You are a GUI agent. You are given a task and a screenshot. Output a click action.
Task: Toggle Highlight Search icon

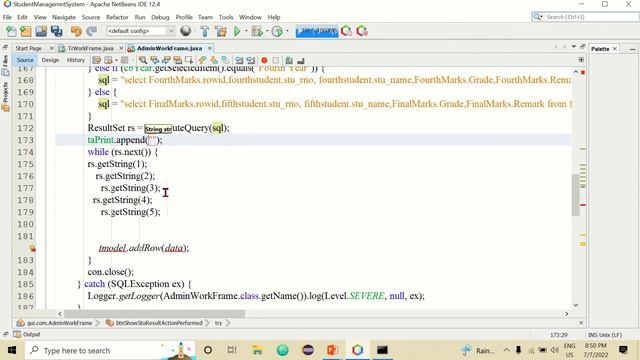click(178, 60)
